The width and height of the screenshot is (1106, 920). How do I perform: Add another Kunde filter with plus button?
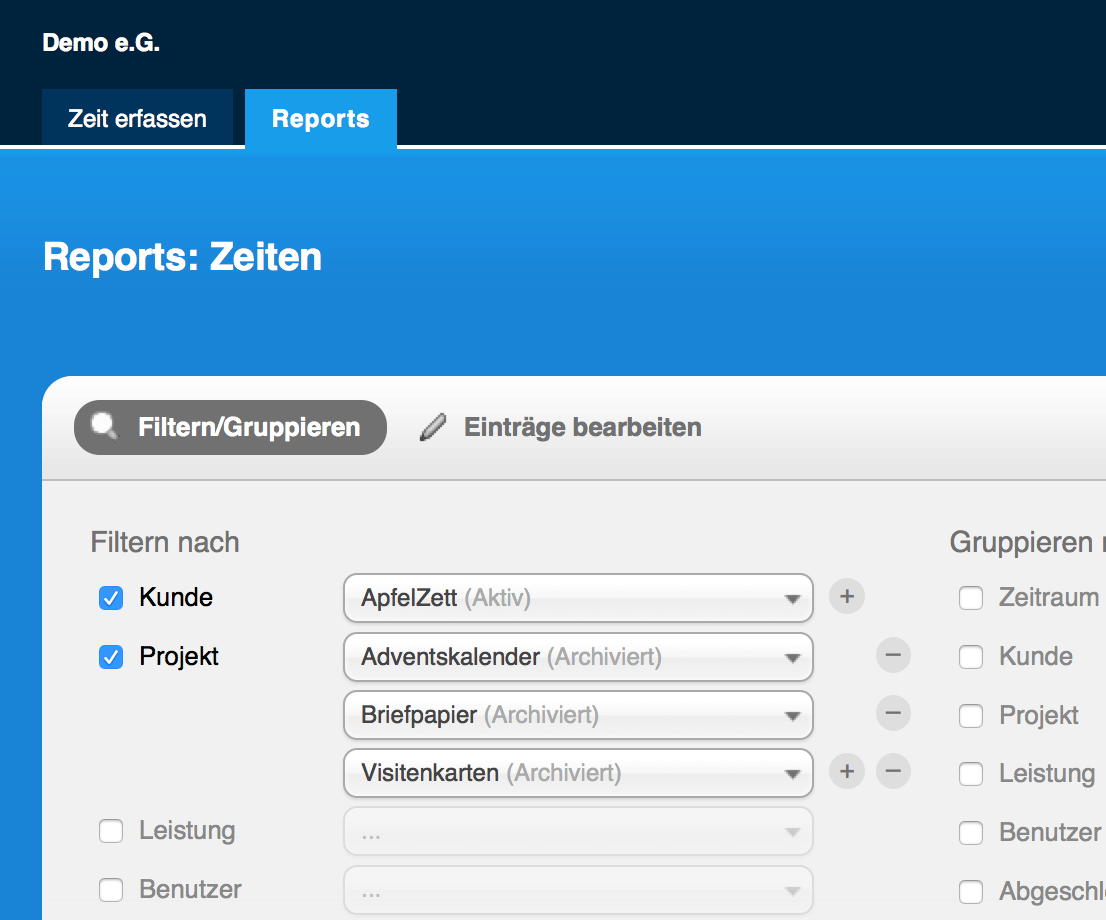[846, 597]
